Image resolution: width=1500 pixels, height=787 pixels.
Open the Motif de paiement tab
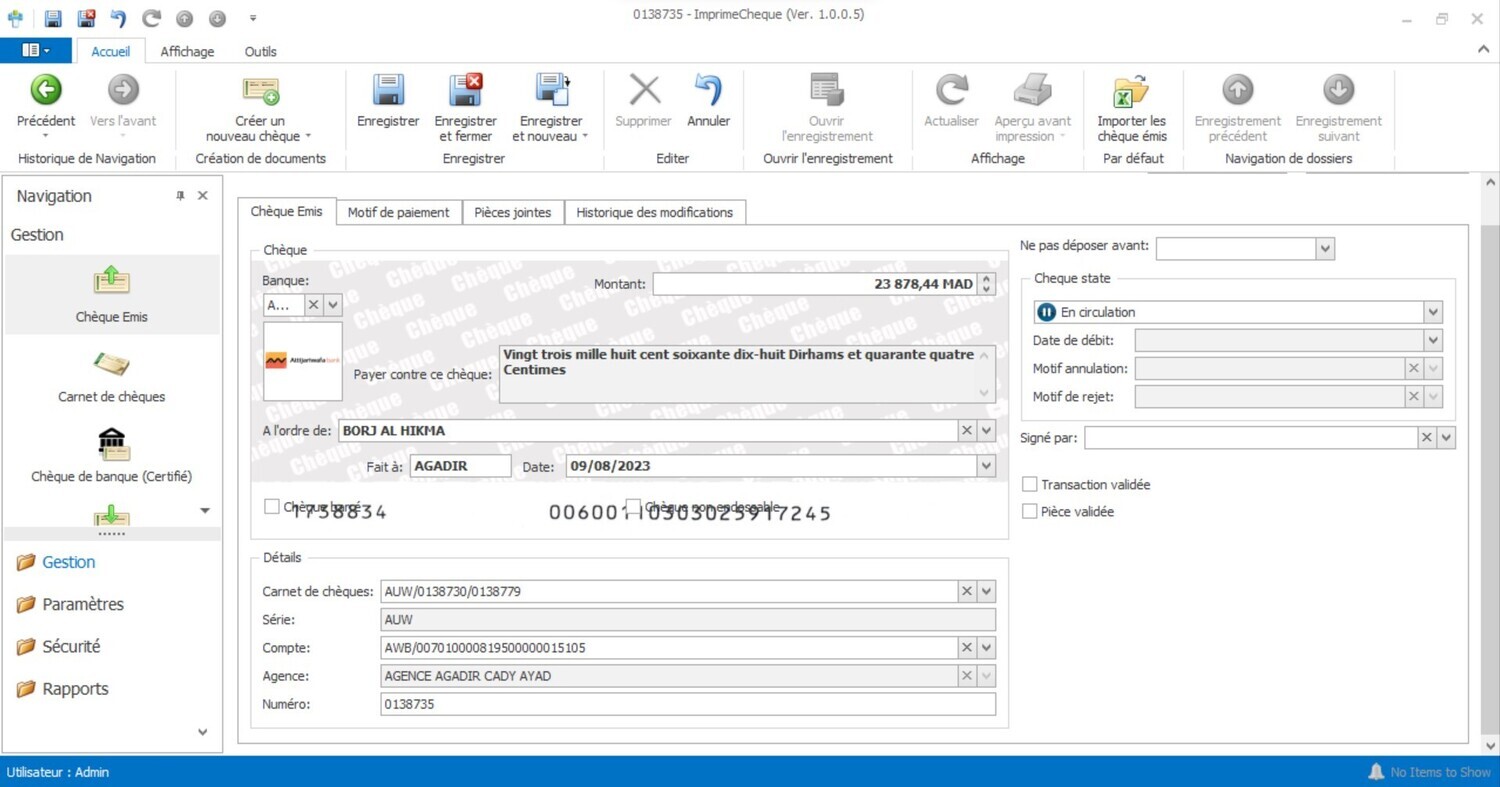click(399, 212)
